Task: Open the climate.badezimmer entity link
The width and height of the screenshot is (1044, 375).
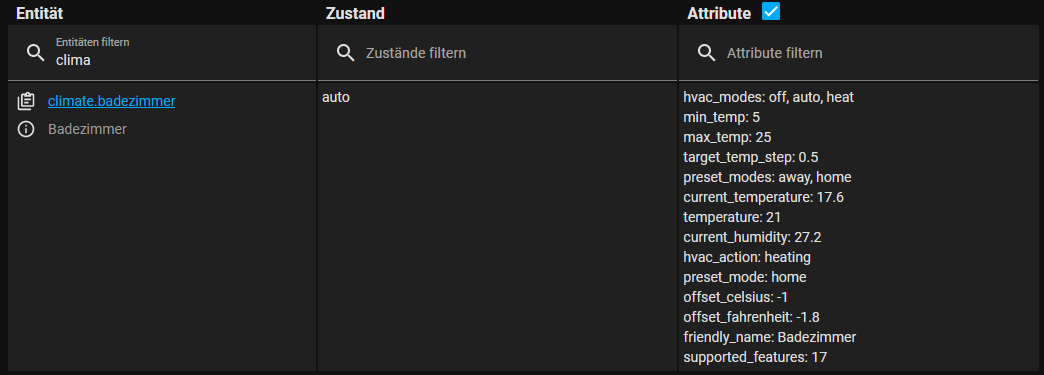Action: [111, 101]
